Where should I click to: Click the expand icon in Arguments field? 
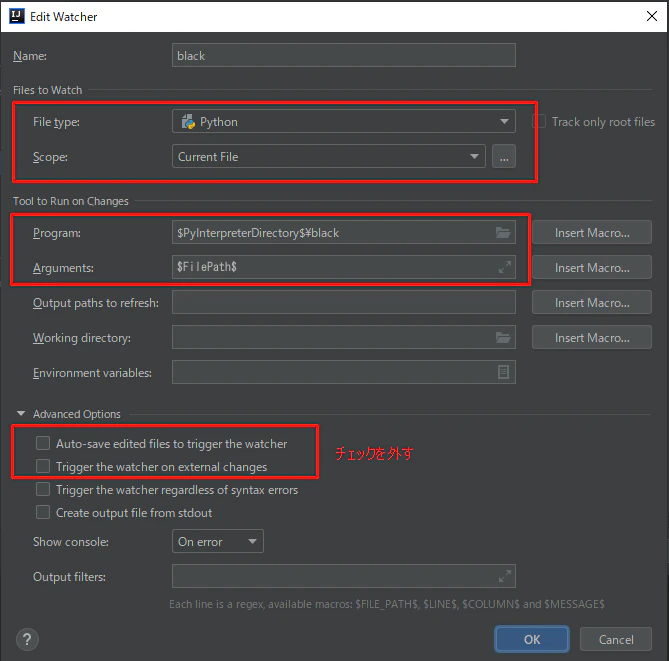pos(505,267)
